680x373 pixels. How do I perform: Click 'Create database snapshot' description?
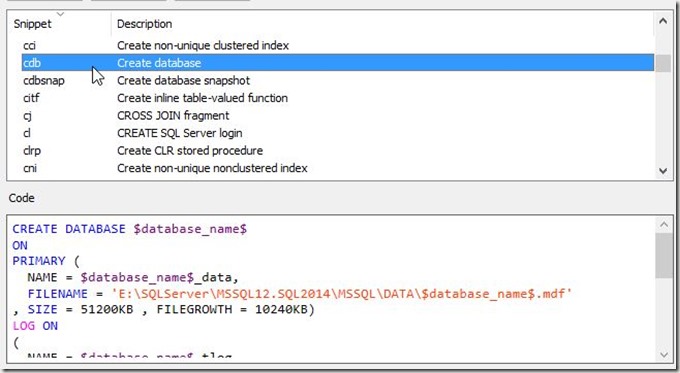point(183,81)
